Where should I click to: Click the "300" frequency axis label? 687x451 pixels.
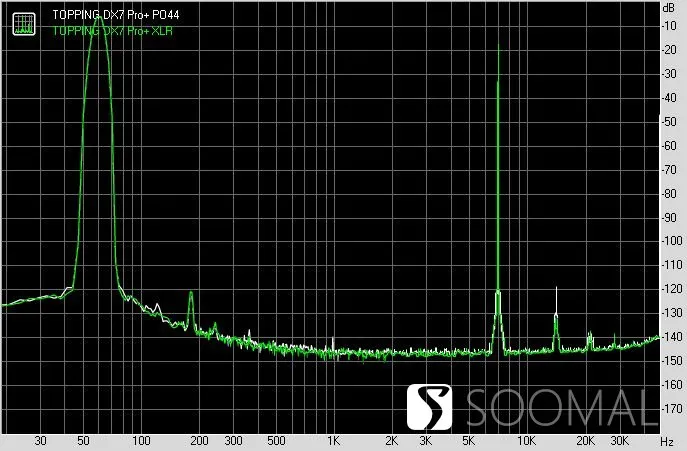pos(234,441)
